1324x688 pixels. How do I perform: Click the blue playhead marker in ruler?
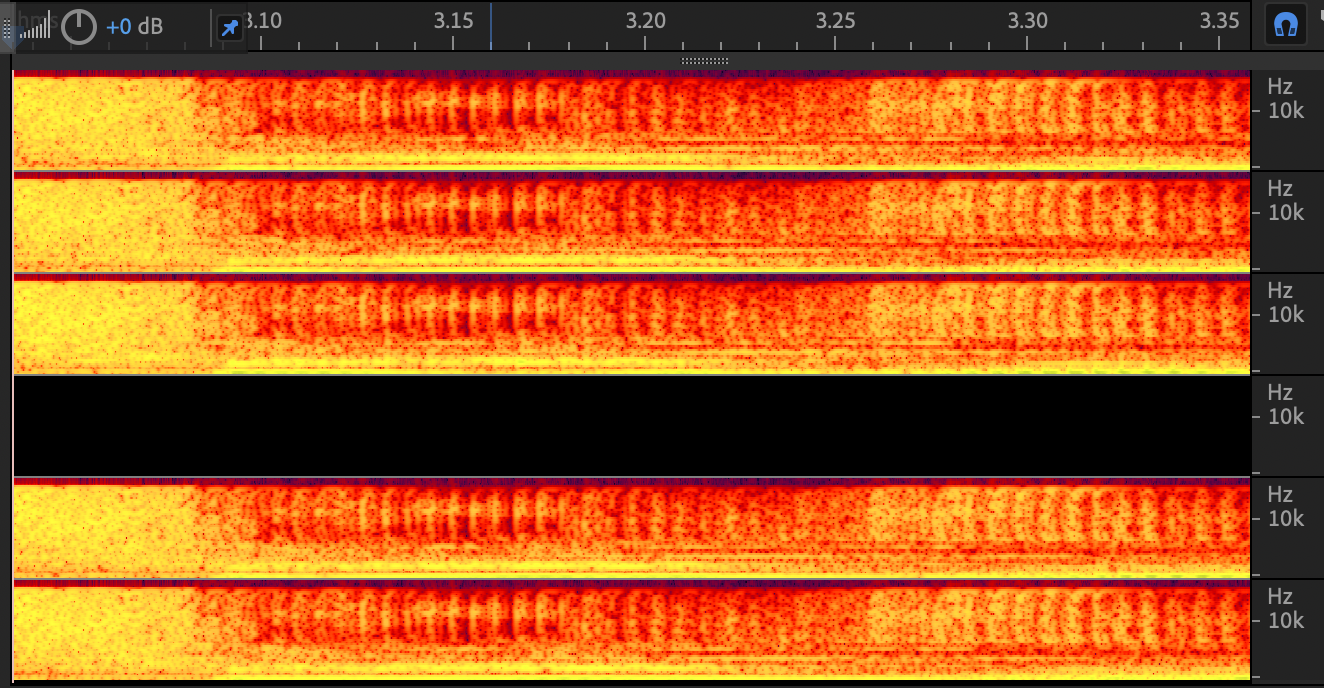491,25
